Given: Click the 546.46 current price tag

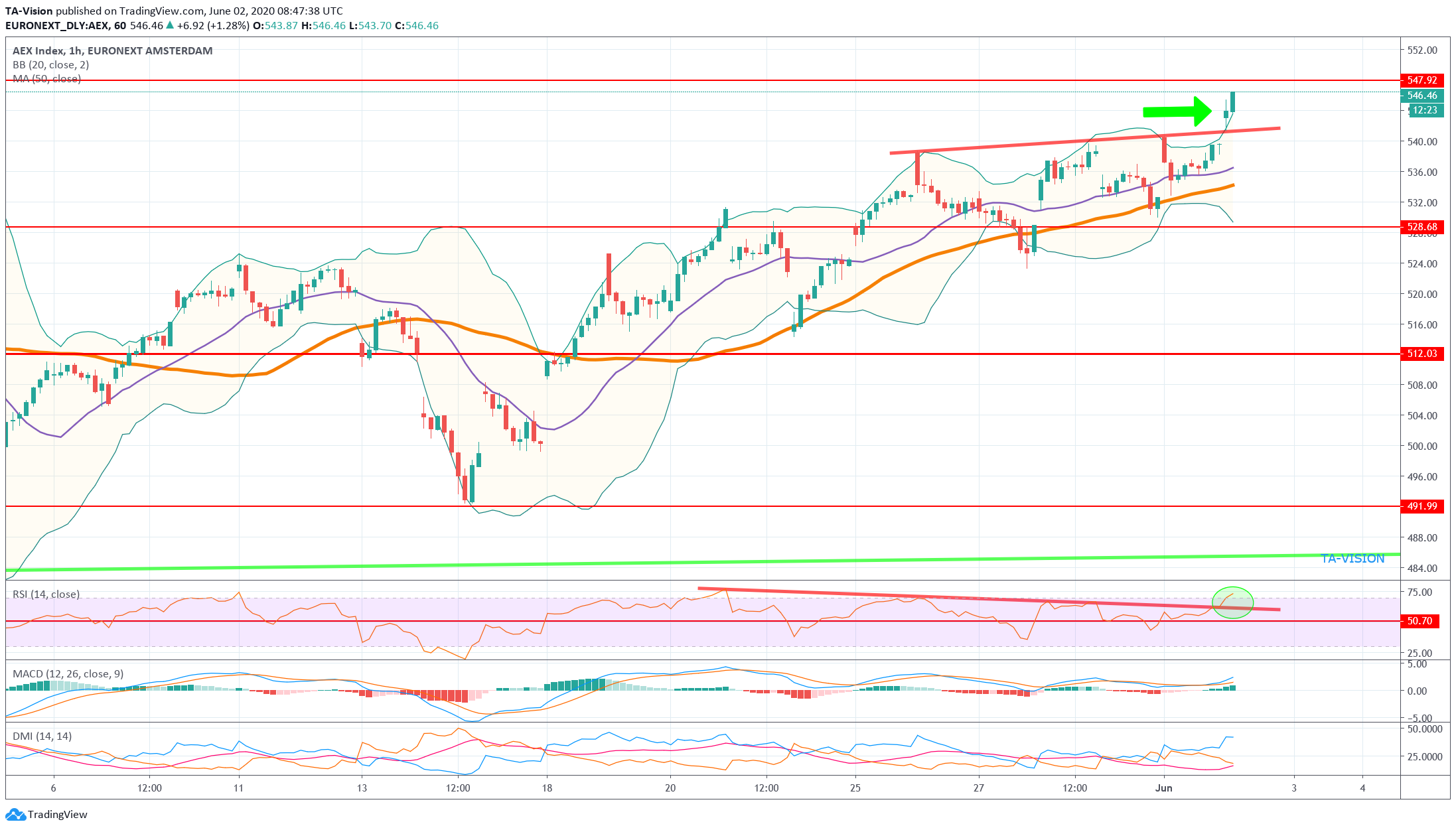Looking at the screenshot, I should 1422,96.
